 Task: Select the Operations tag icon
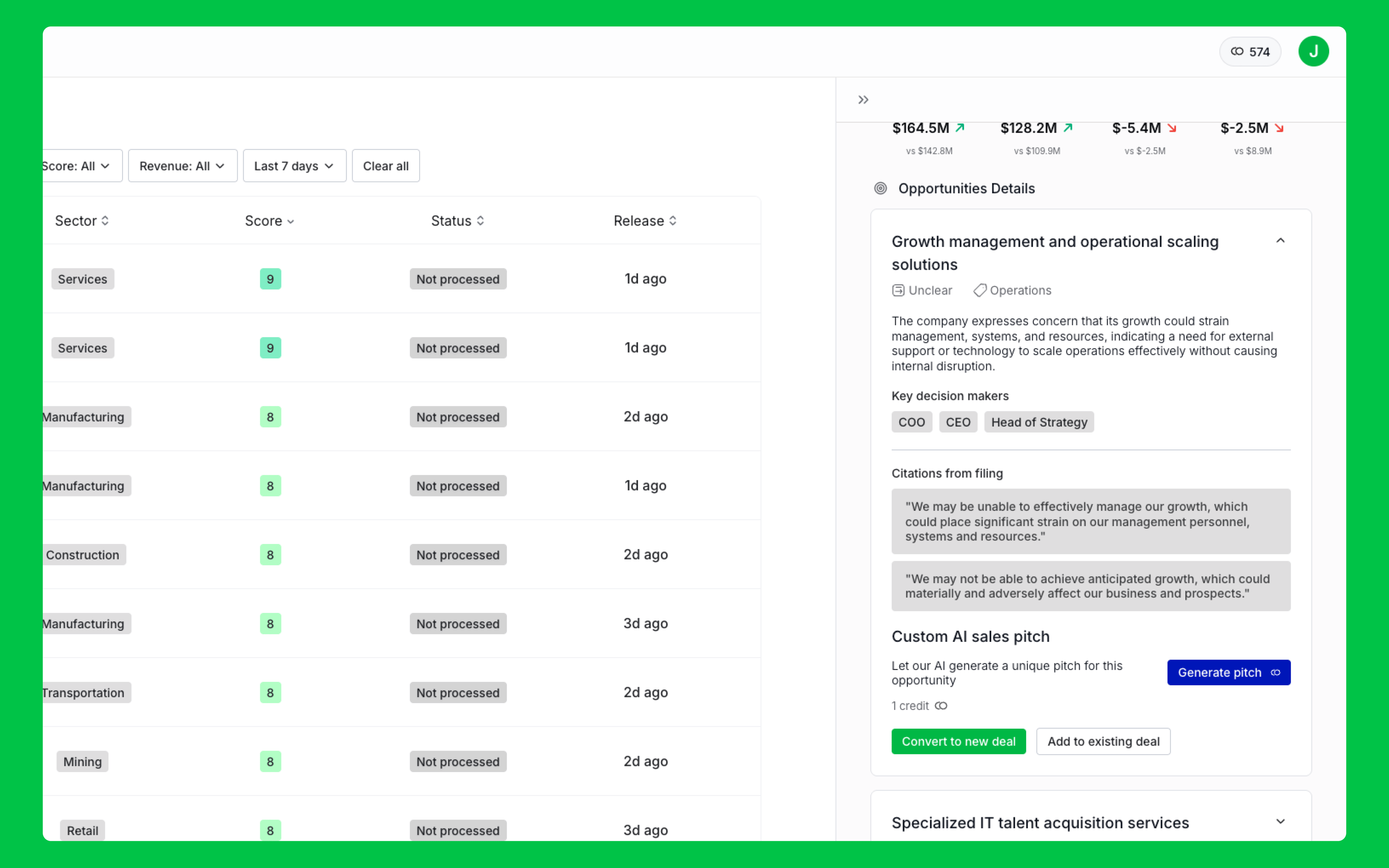980,290
